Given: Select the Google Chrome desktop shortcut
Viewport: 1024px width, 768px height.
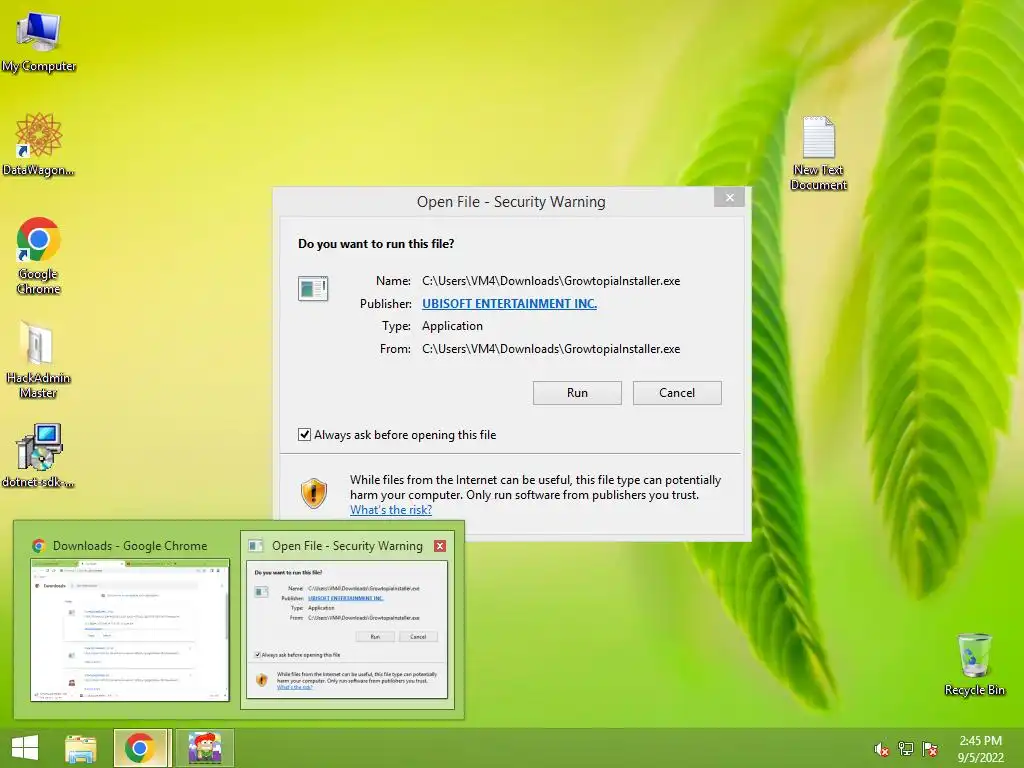Looking at the screenshot, I should click(x=39, y=255).
